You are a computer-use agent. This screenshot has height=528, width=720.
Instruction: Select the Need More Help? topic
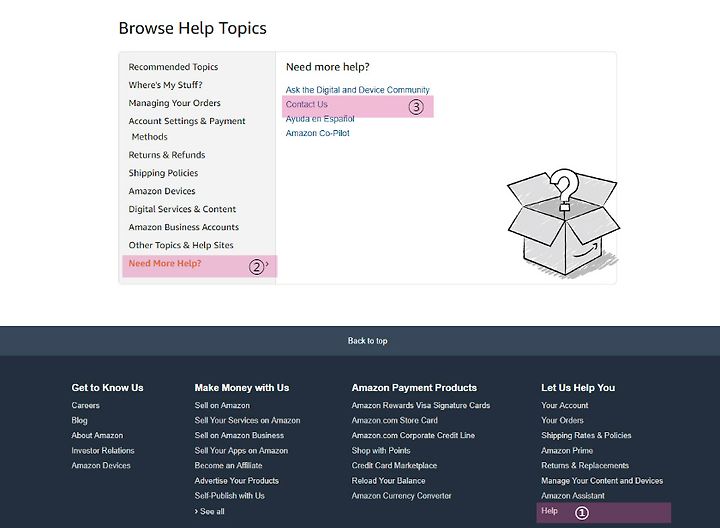165,264
